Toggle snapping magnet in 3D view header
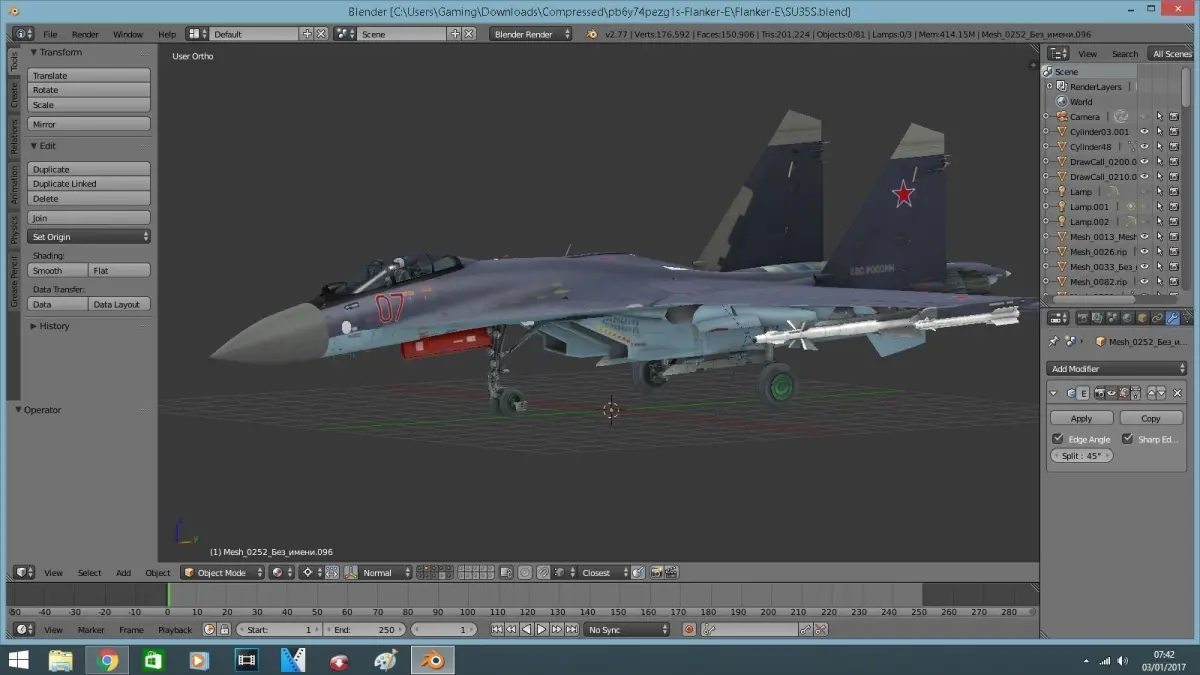Screen dimensions: 1200x675 pyautogui.click(x=541, y=573)
